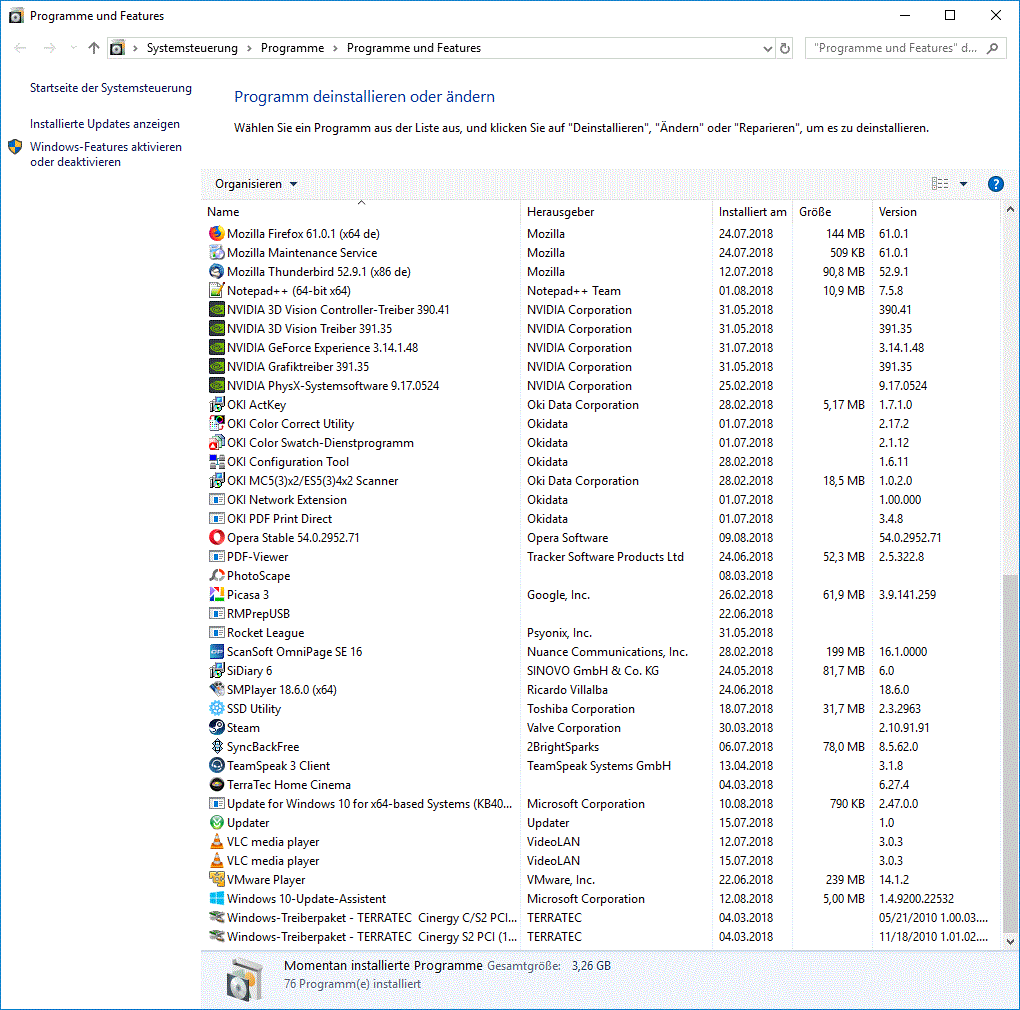The width and height of the screenshot is (1020, 1010).
Task: Click the Mozilla Firefox 61.0.1 icon
Action: [217, 233]
